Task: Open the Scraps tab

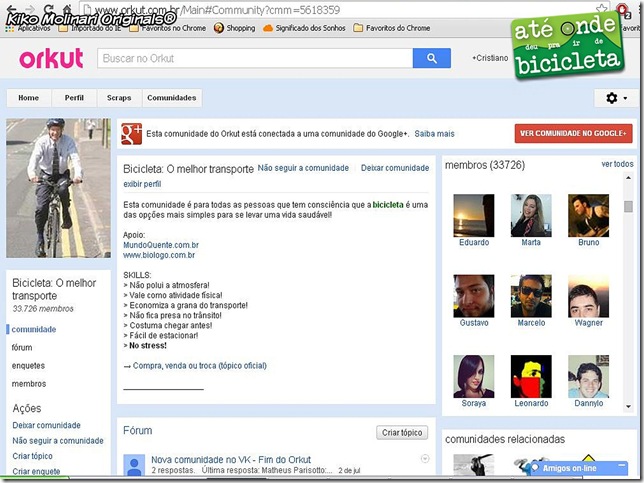Action: click(119, 98)
